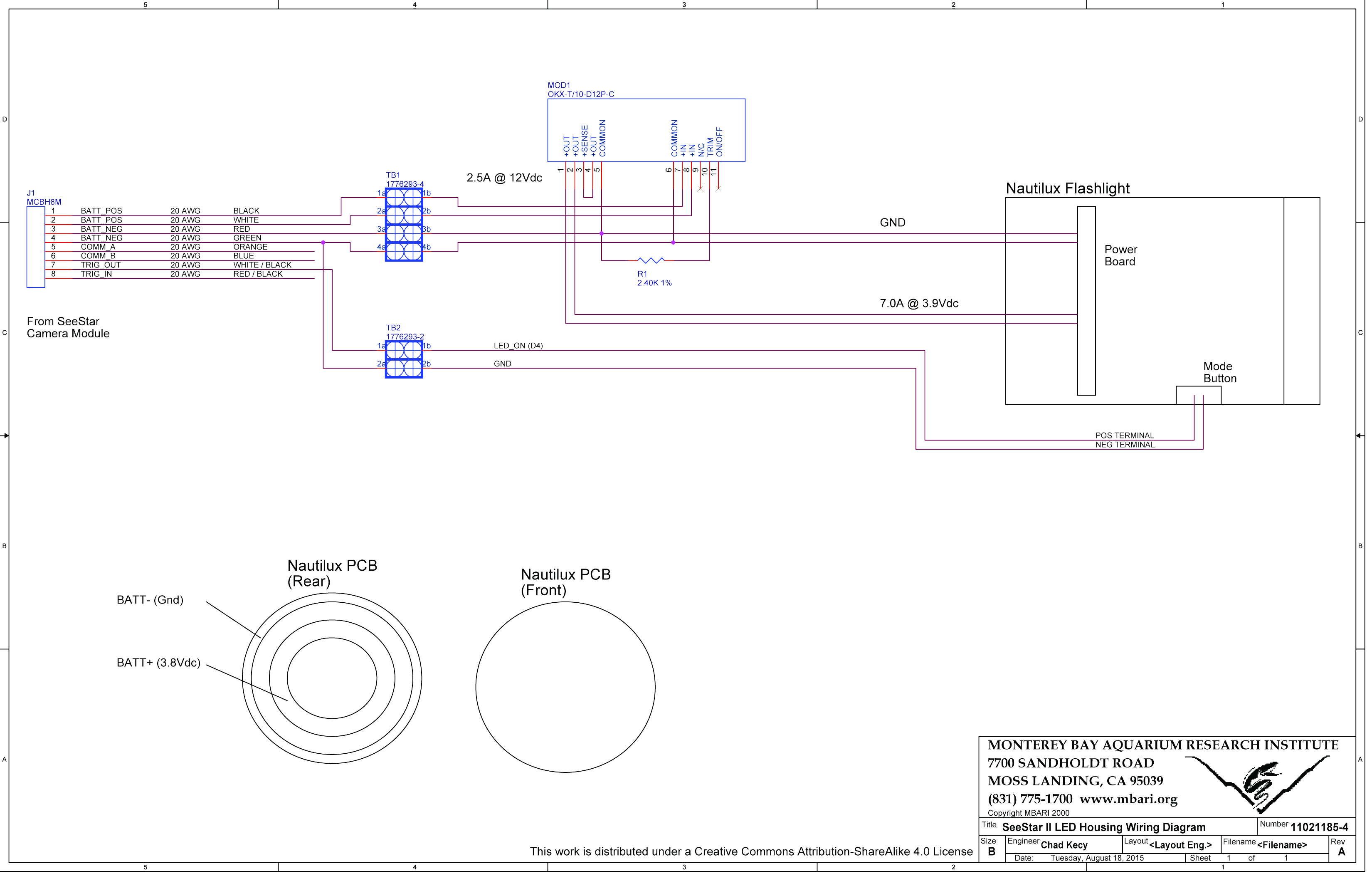
Task: Select the 'OKX-T/10-D12P-C' part number
Action: 580,94
